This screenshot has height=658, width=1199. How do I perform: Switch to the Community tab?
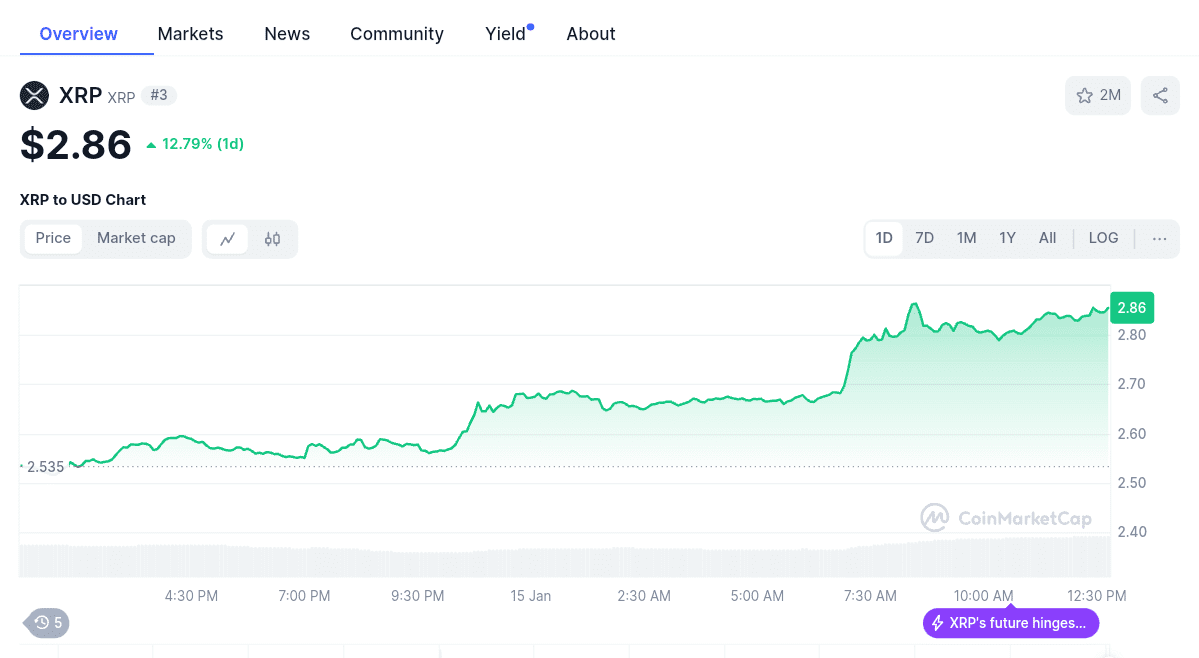(396, 34)
